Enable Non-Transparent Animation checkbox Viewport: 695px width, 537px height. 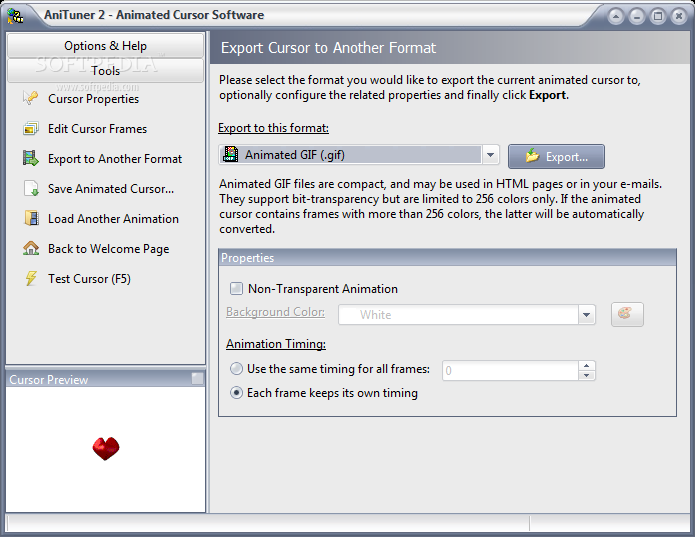click(236, 289)
